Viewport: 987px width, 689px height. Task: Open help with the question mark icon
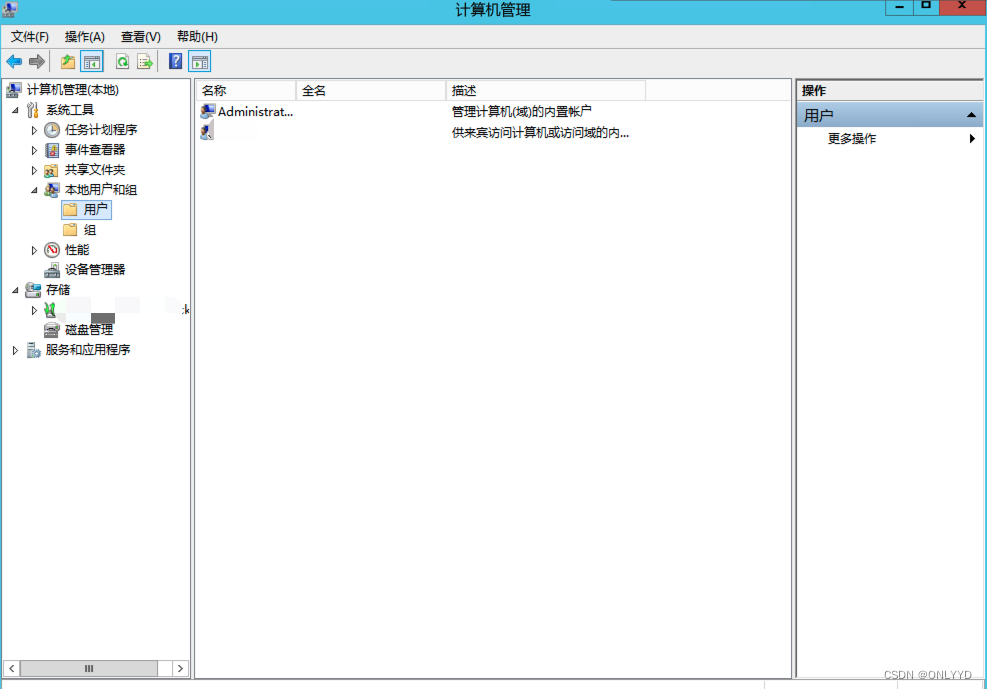tap(176, 62)
